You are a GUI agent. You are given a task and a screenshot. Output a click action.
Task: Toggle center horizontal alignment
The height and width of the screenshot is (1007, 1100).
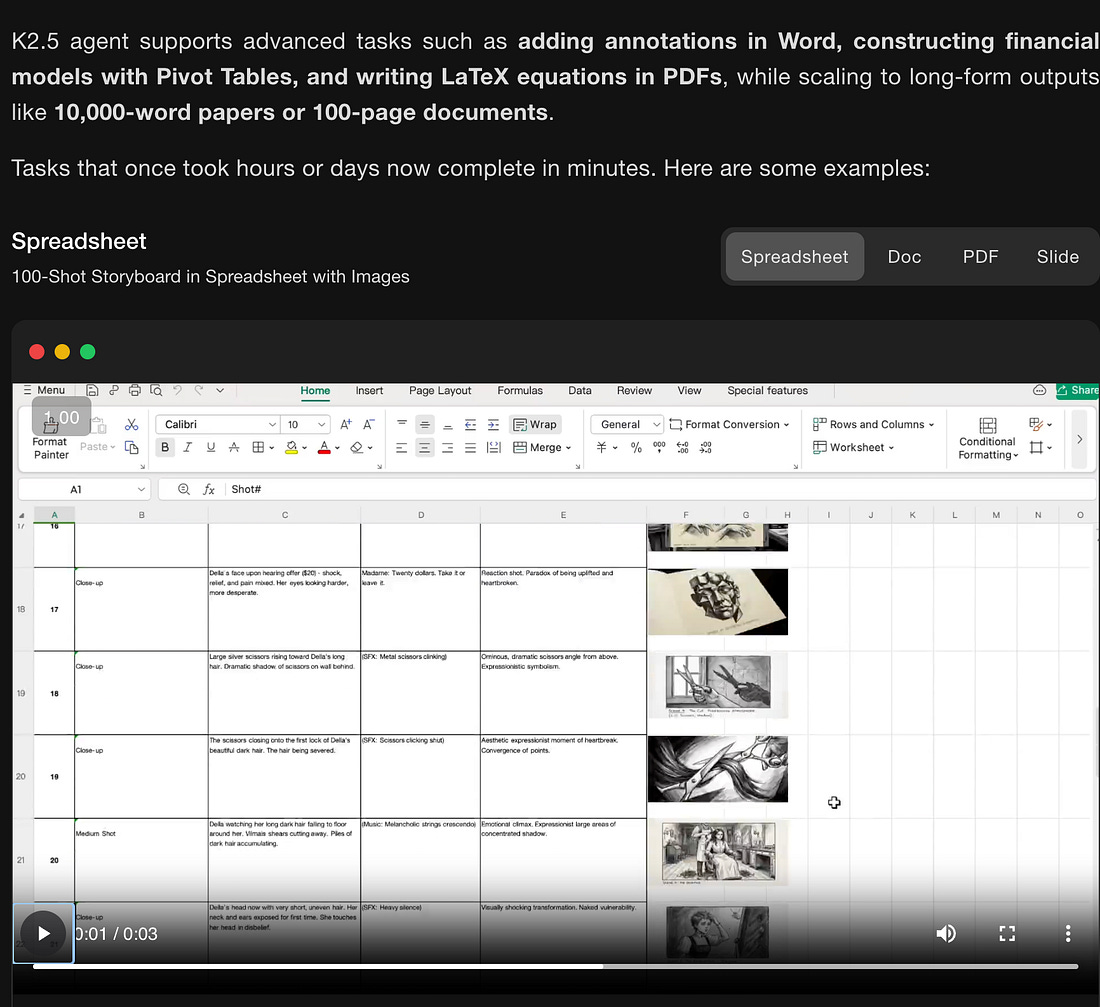(x=424, y=448)
